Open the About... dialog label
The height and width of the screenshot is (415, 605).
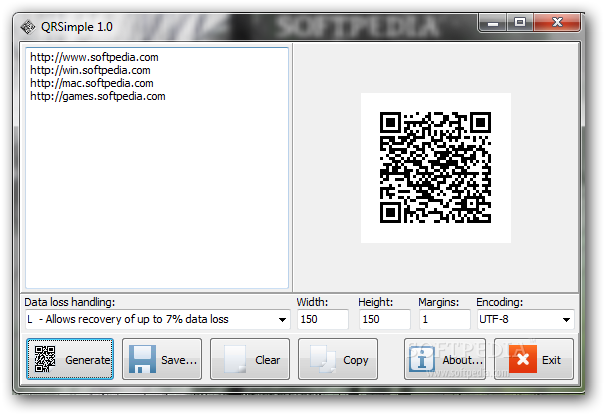click(x=463, y=360)
